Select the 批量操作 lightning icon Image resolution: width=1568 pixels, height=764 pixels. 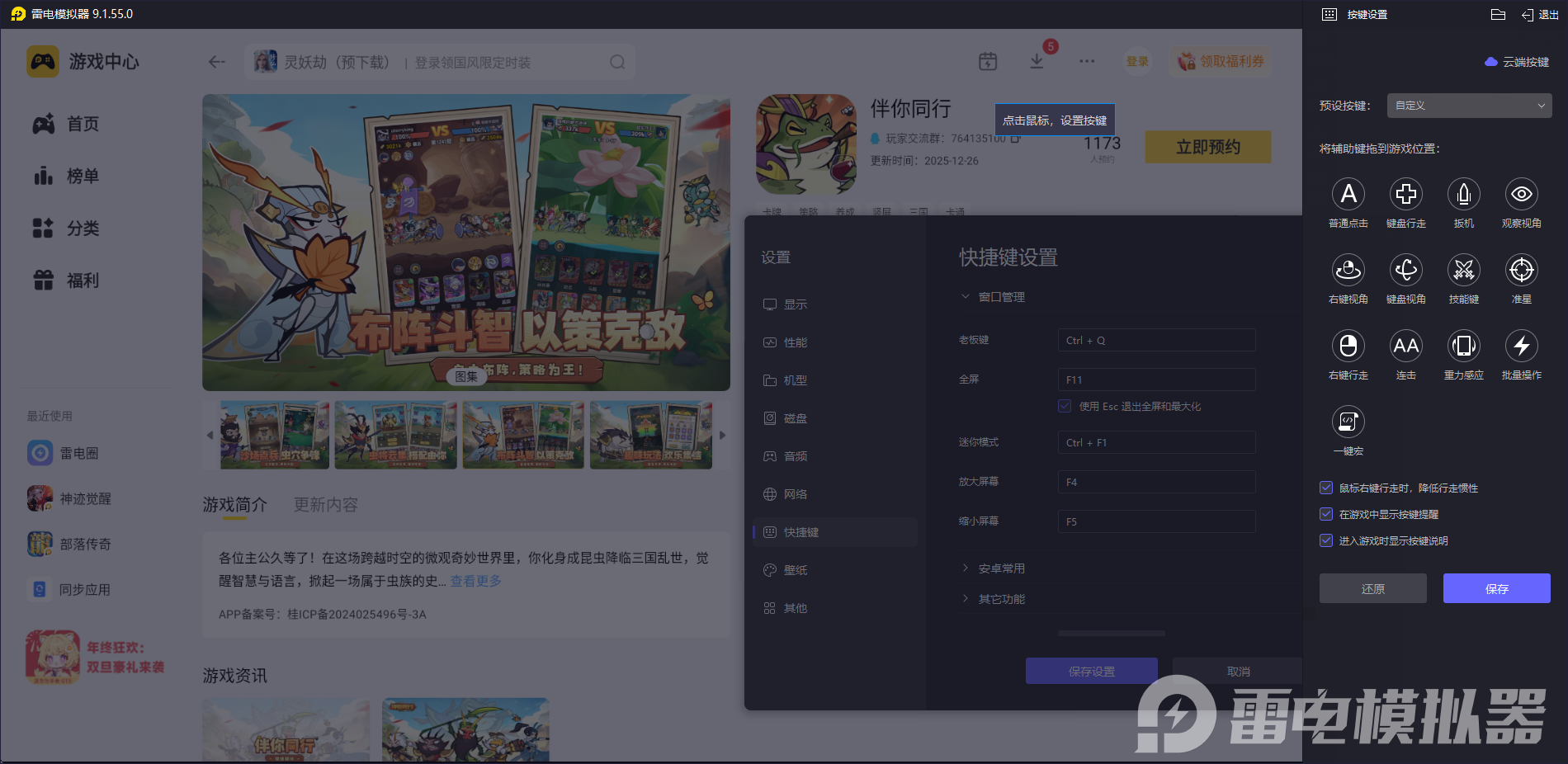pyautogui.click(x=1522, y=346)
